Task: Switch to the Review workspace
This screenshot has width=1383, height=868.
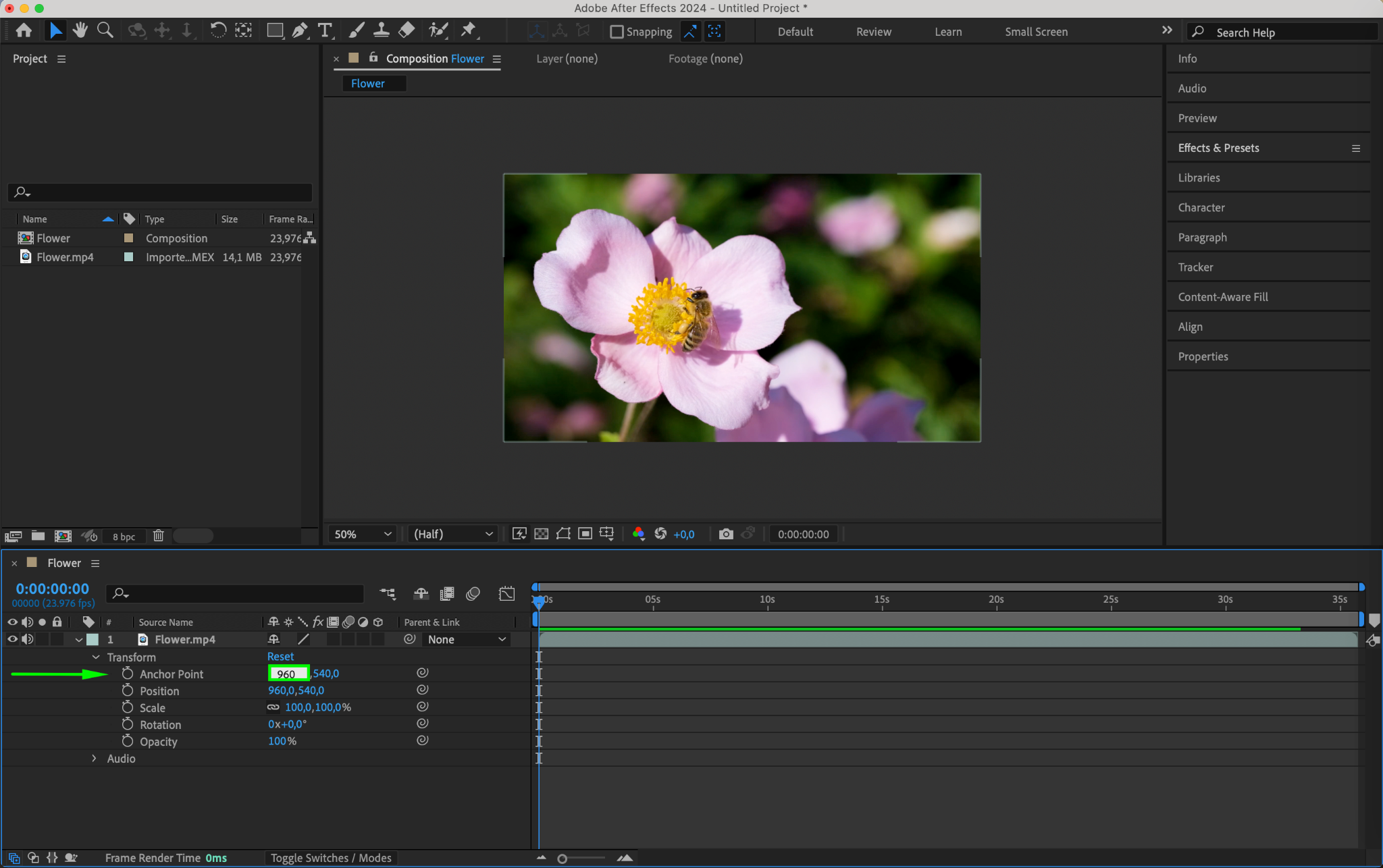Action: pos(873,32)
